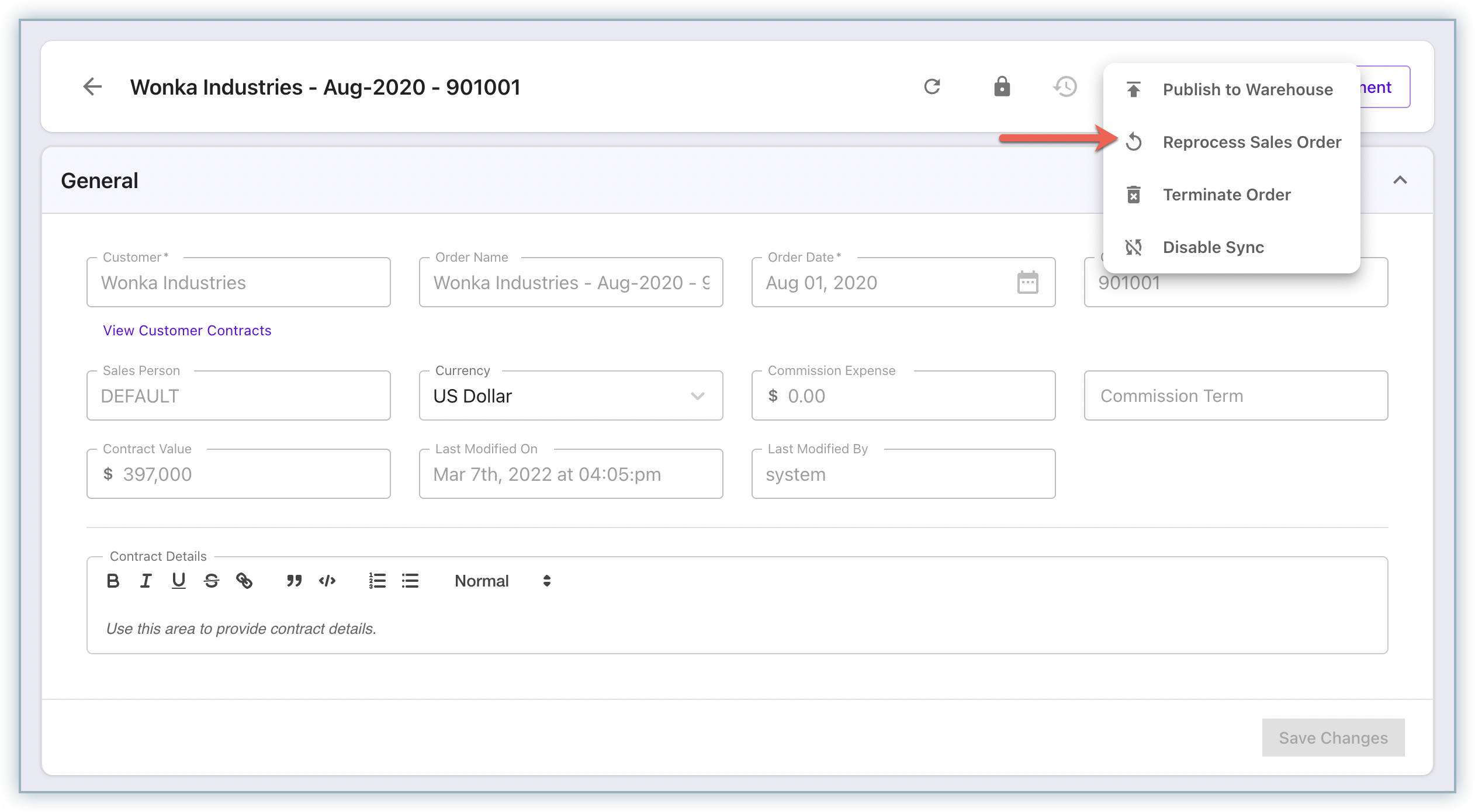
Task: Click the Commission Expense amount field
Action: pyautogui.click(x=903, y=395)
